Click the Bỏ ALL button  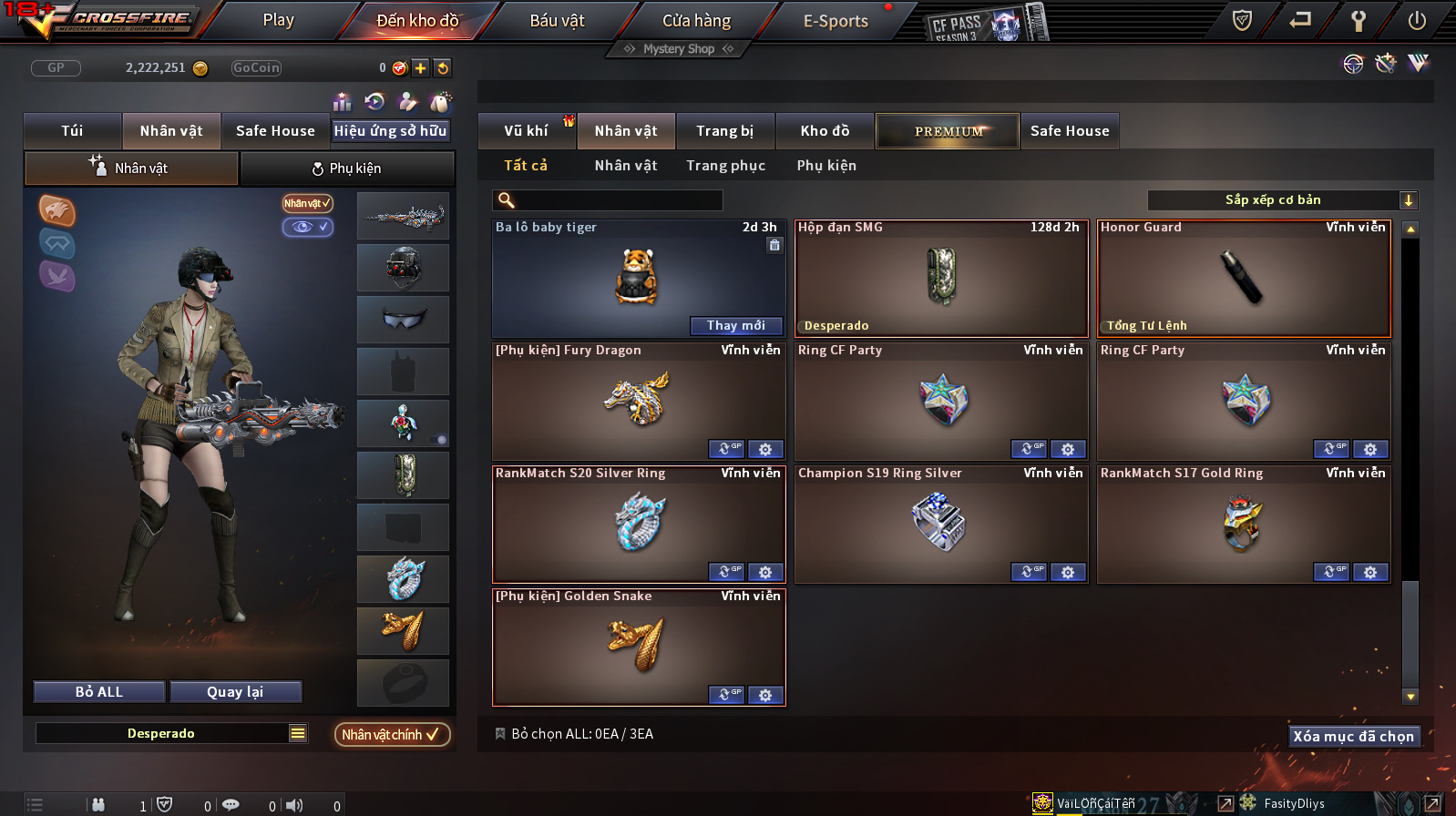point(99,692)
